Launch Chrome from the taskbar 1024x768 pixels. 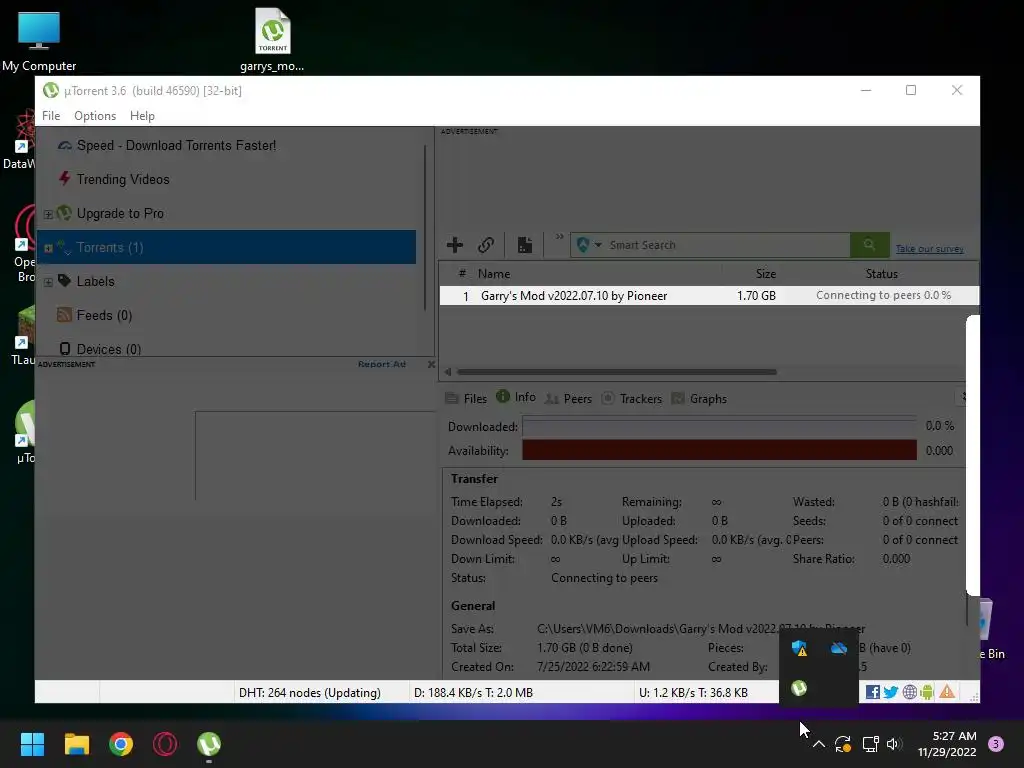pos(121,744)
